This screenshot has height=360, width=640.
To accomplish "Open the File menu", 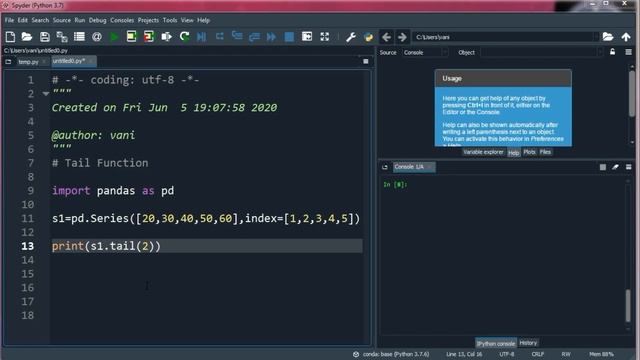I will pyautogui.click(x=9, y=20).
